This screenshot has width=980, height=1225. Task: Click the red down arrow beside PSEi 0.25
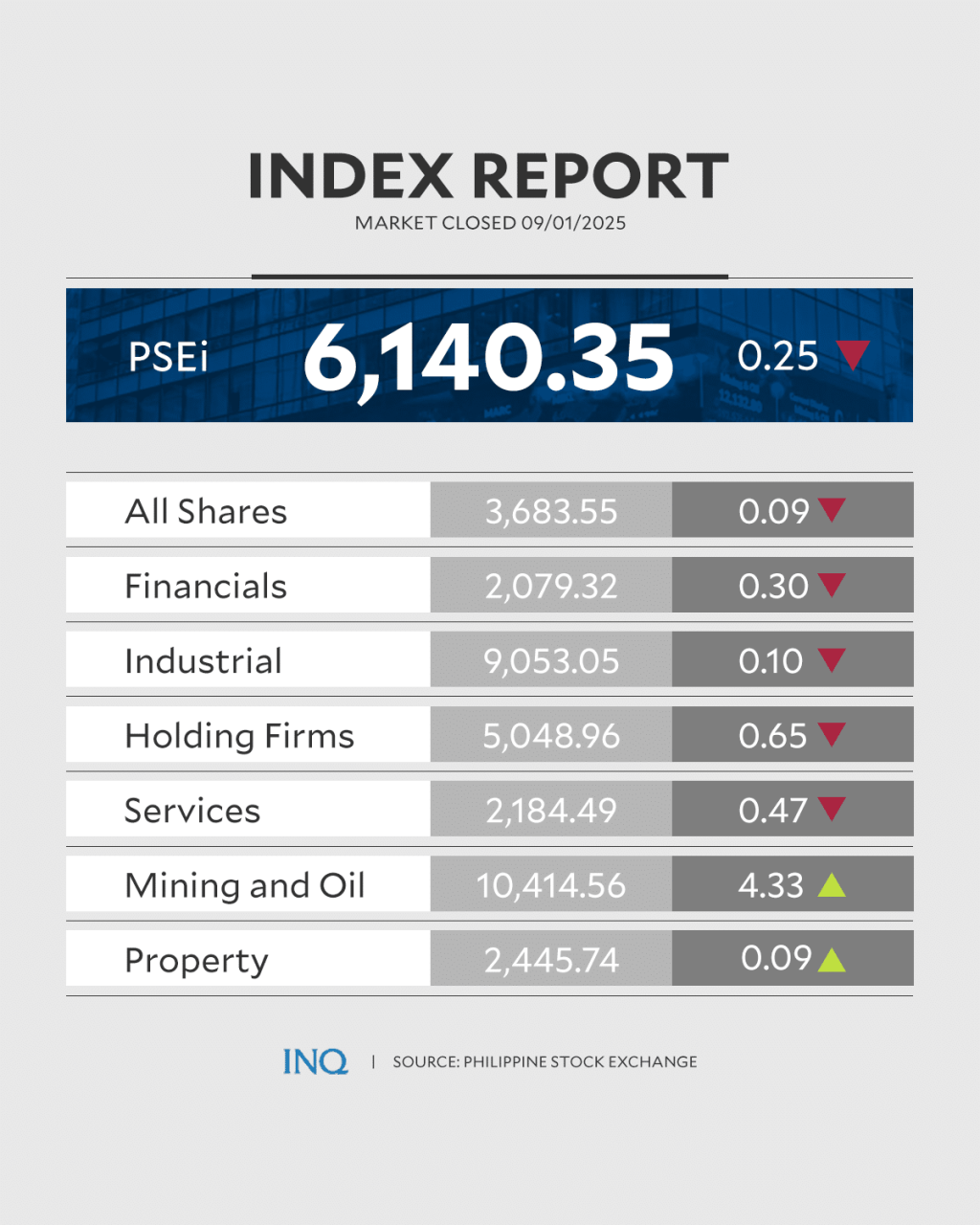[x=852, y=354]
